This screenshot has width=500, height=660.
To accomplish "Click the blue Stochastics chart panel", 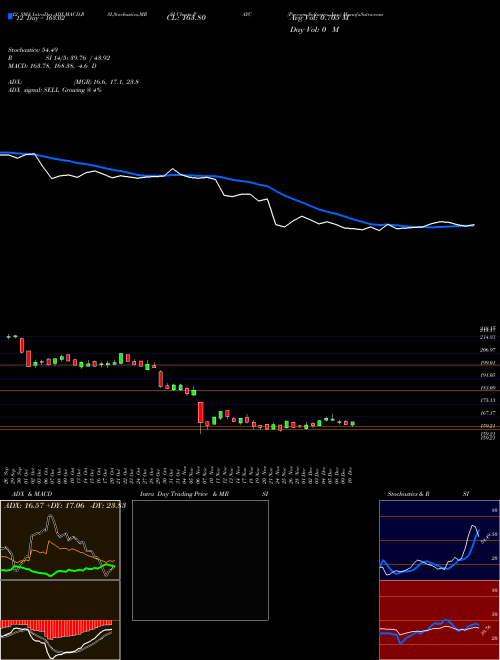I will tap(439, 540).
